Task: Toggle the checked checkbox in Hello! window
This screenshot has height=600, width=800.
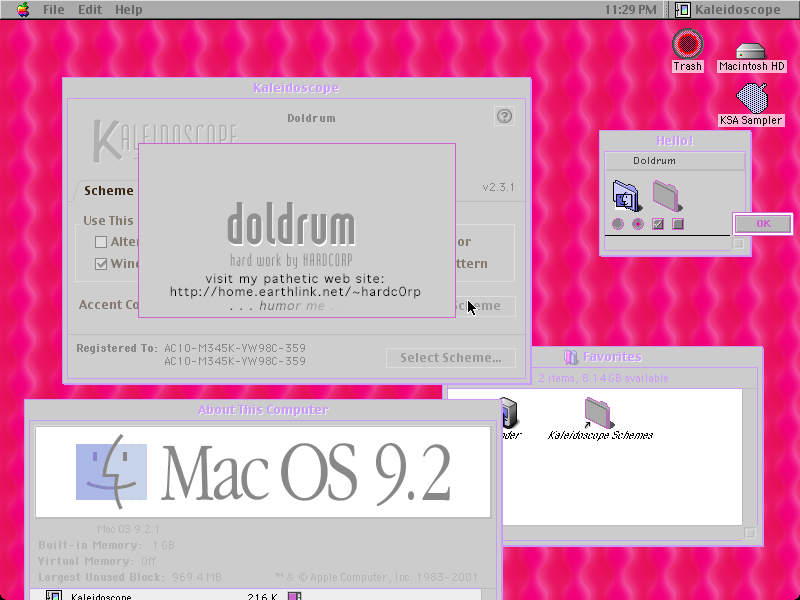Action: click(x=658, y=224)
